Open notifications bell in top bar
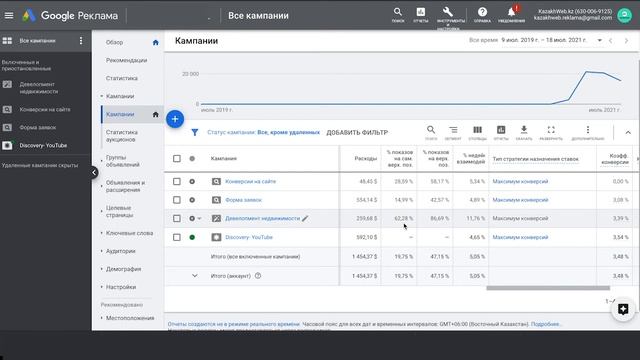 [511, 12]
